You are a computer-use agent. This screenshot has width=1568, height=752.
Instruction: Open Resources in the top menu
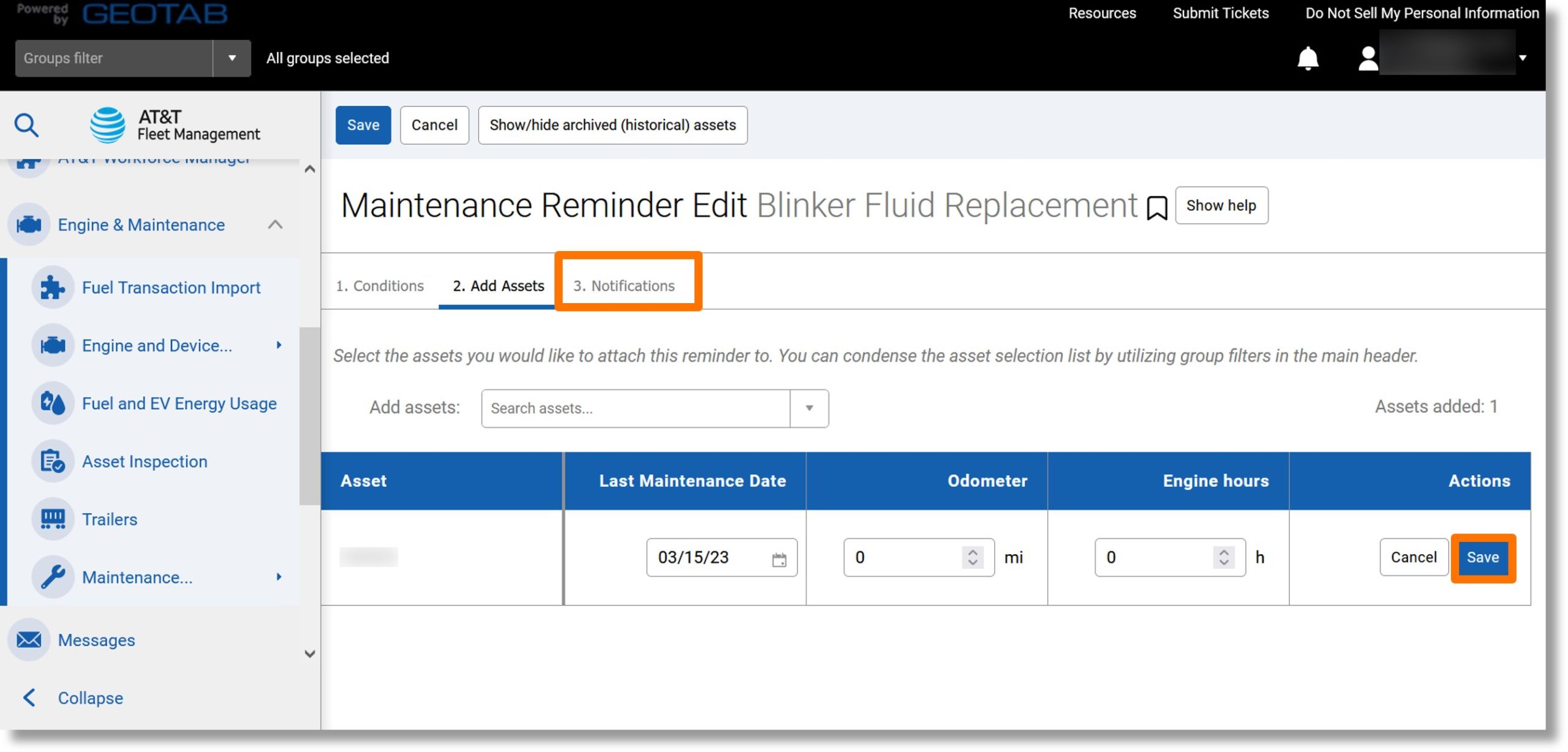1102,13
